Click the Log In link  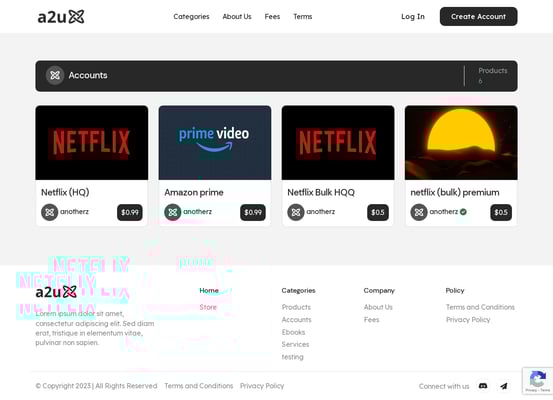(413, 17)
